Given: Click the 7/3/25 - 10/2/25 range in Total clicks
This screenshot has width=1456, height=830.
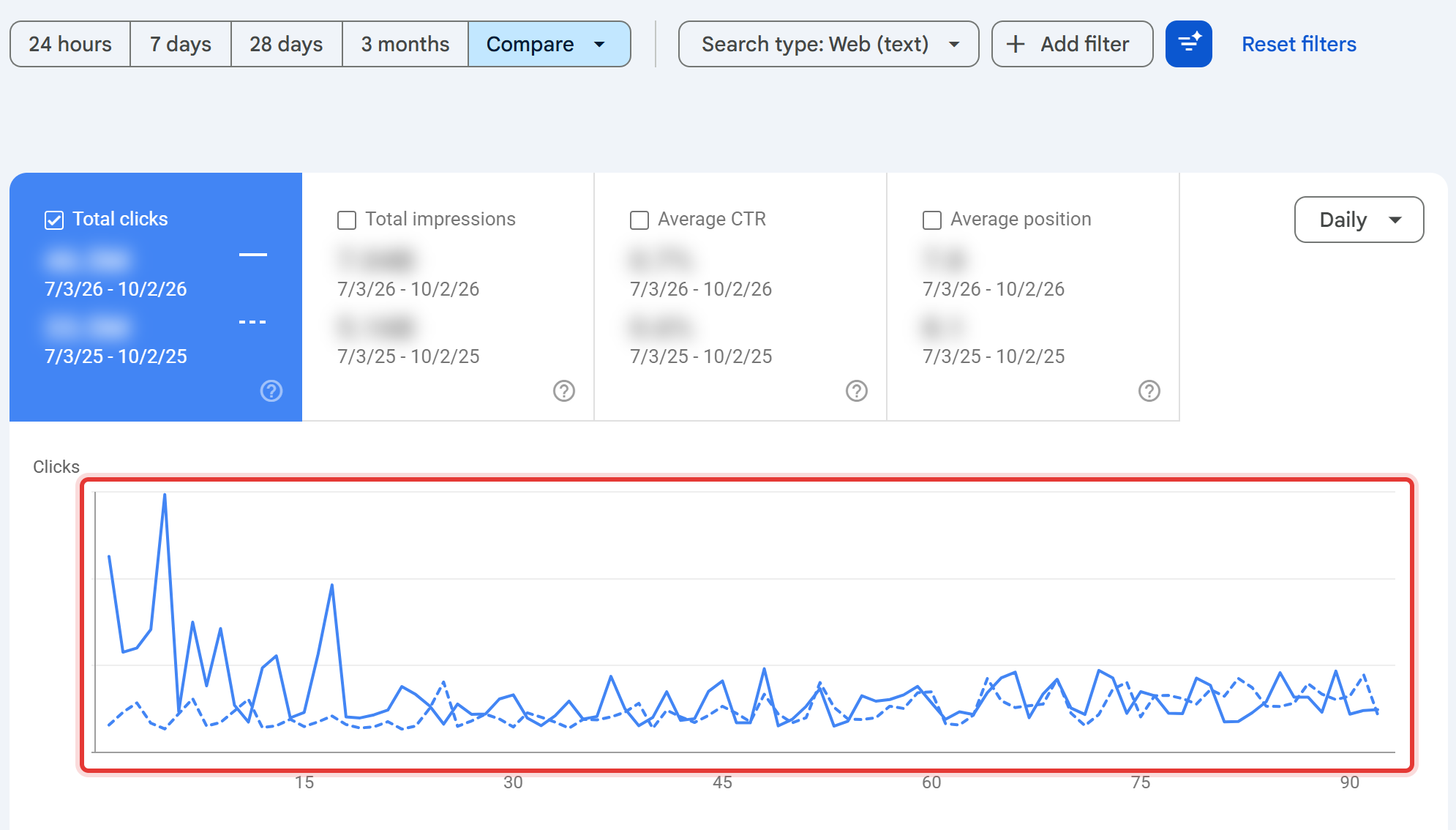Looking at the screenshot, I should point(116,356).
